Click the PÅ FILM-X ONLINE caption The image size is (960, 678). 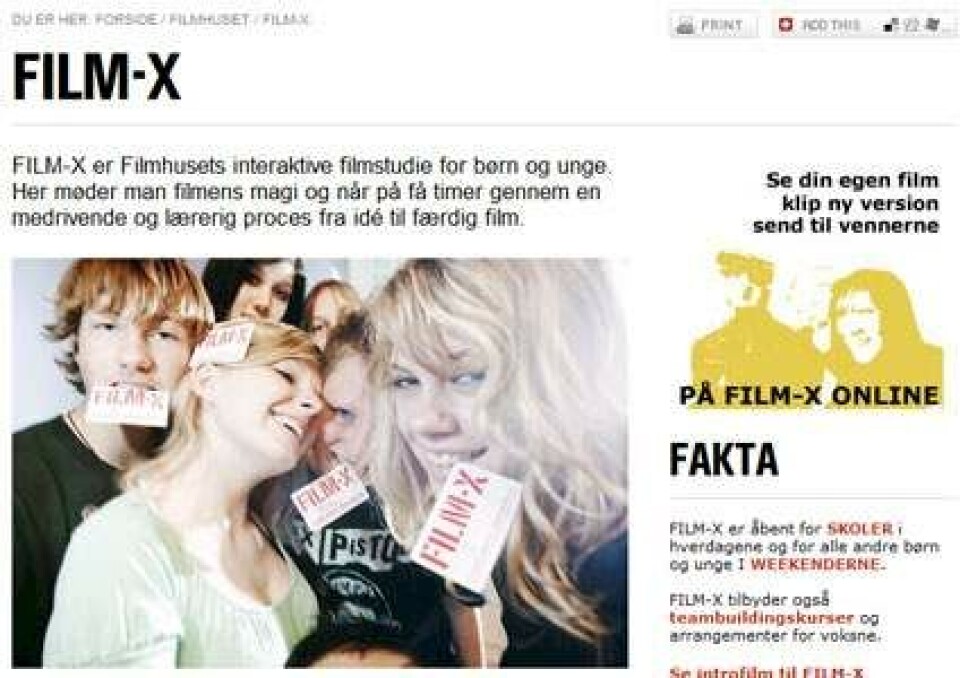pyautogui.click(x=809, y=396)
